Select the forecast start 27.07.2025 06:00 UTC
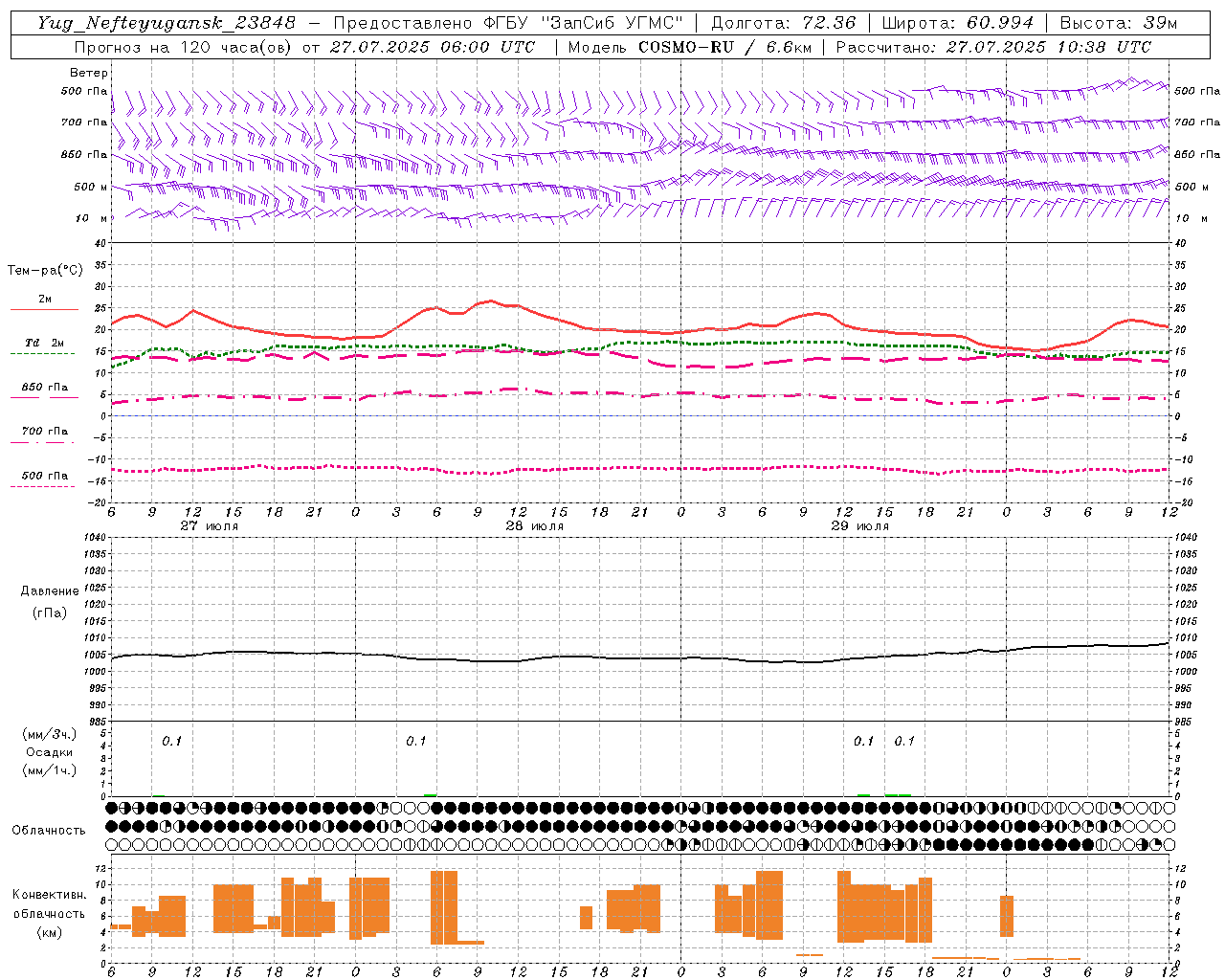1225x980 pixels. (x=431, y=47)
